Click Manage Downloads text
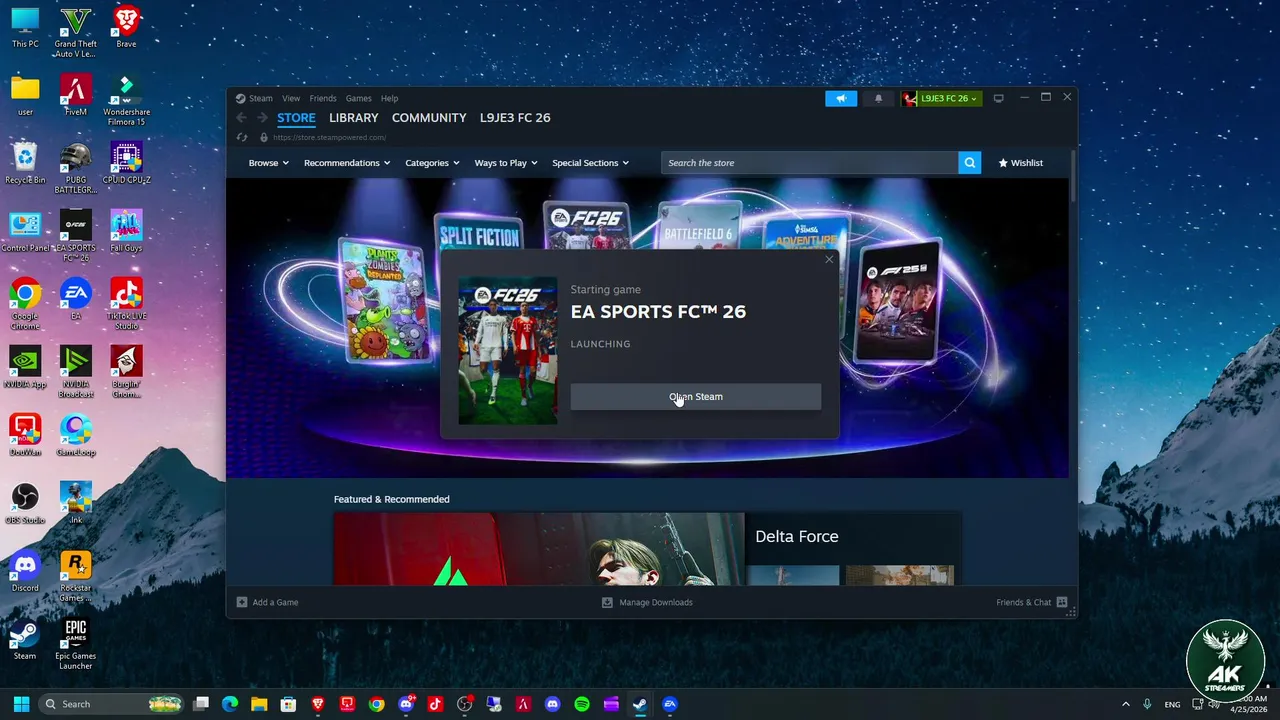The image size is (1280, 720). 656,602
